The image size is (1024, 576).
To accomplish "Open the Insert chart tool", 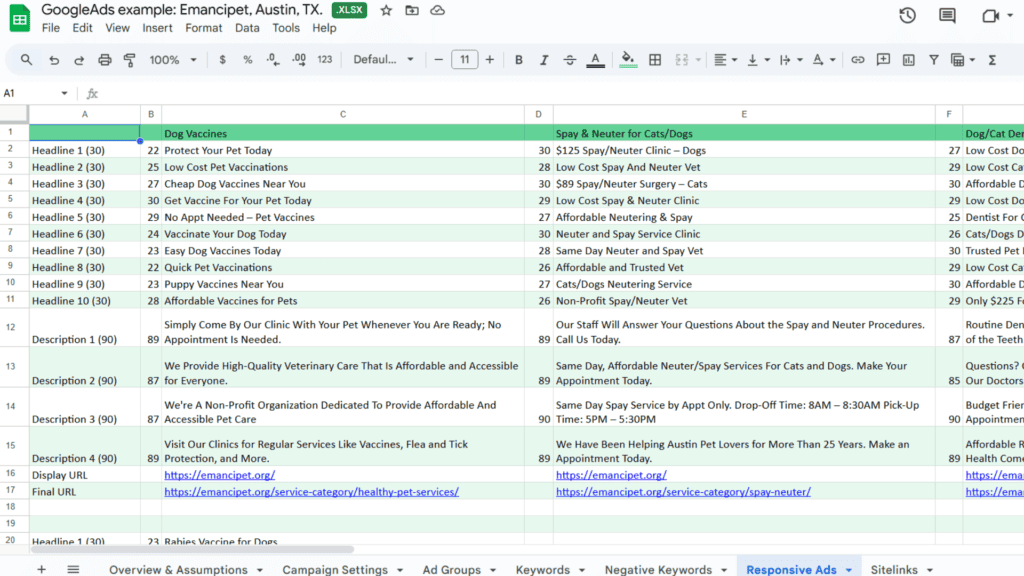I will (x=909, y=59).
